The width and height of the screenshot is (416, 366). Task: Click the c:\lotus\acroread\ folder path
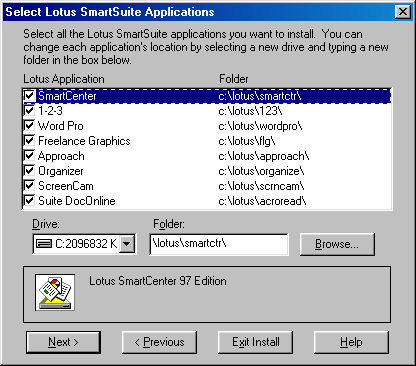tap(262, 201)
